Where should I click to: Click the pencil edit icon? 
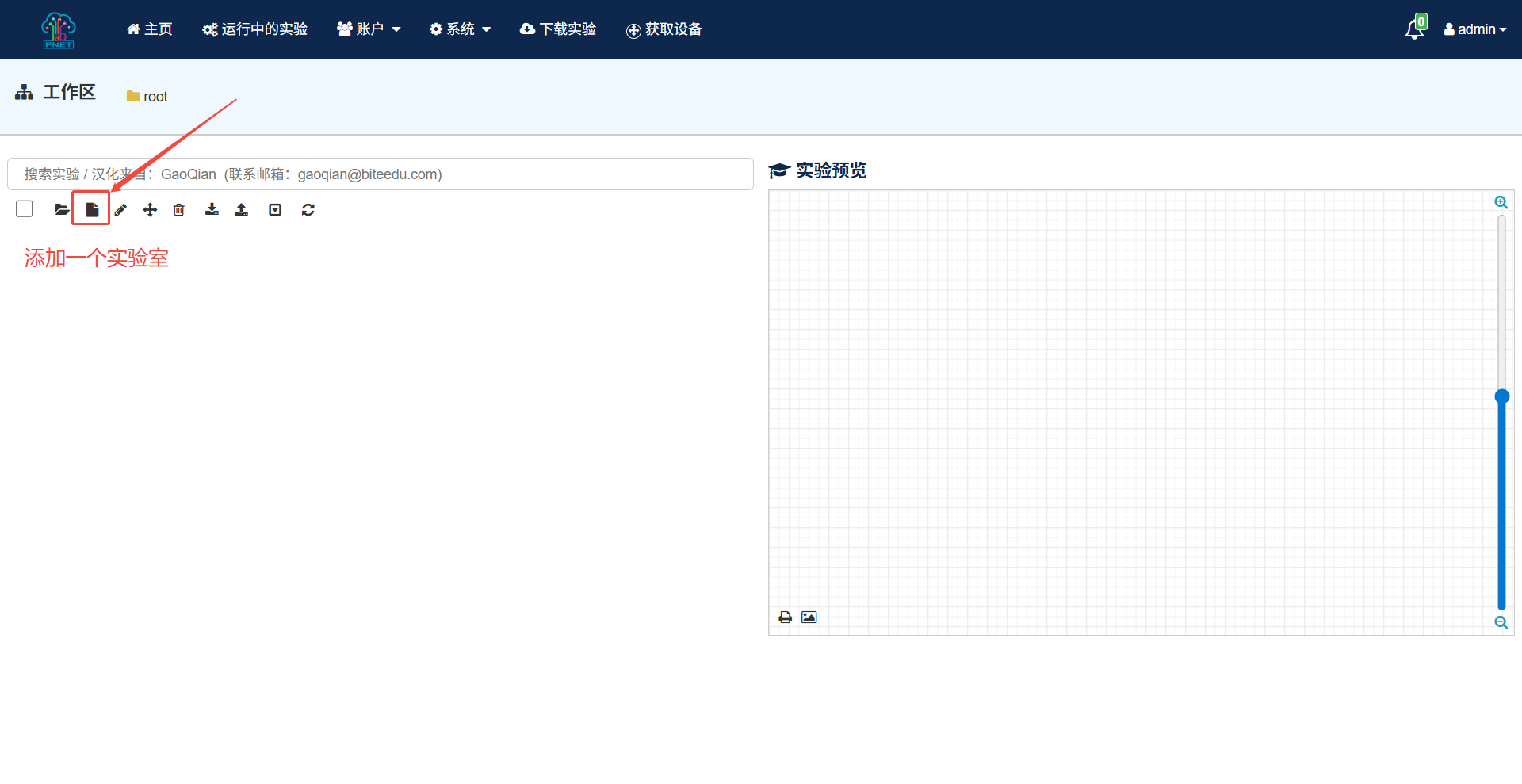coord(120,208)
